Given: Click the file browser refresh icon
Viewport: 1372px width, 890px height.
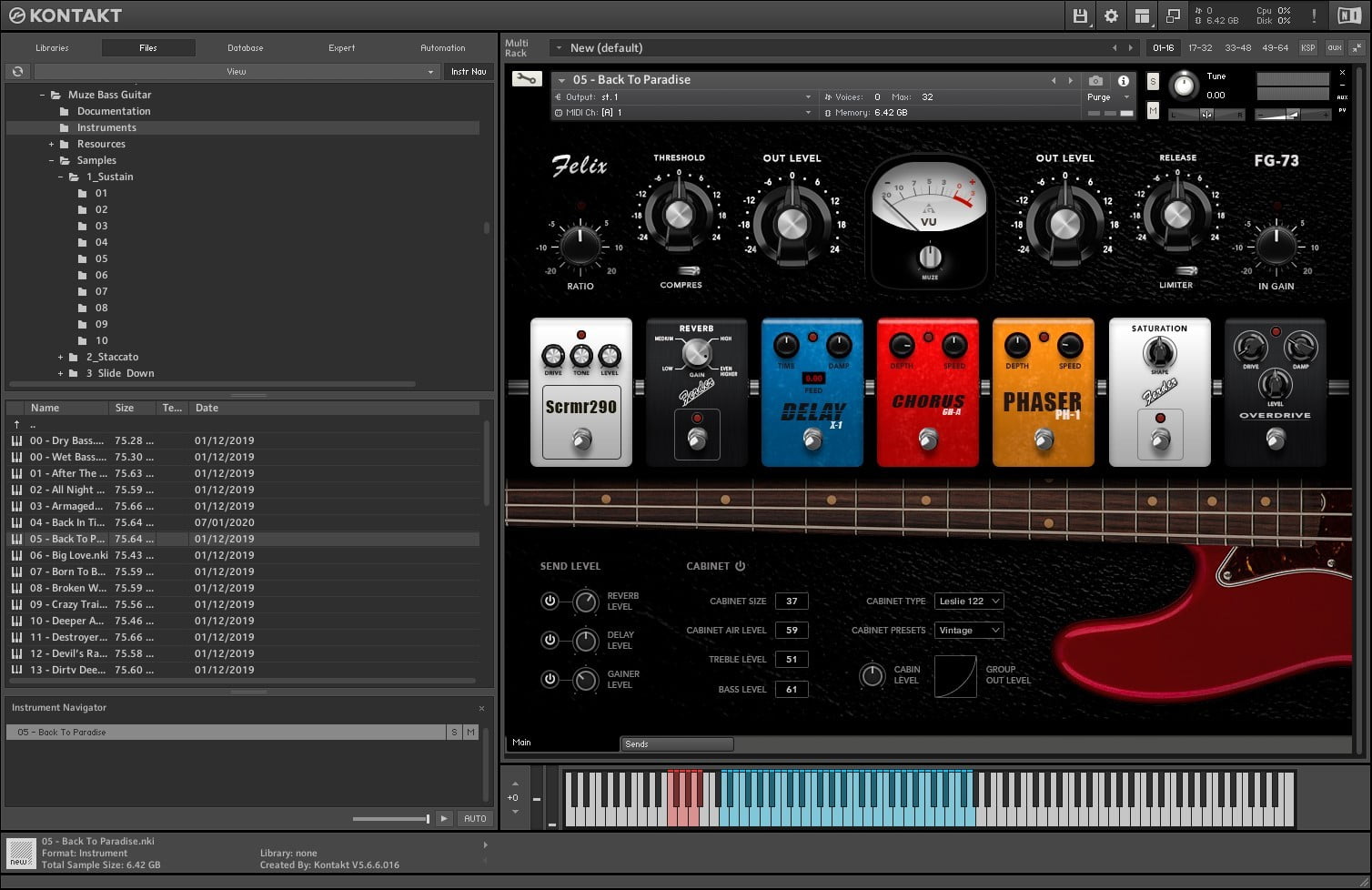Looking at the screenshot, I should 17,71.
